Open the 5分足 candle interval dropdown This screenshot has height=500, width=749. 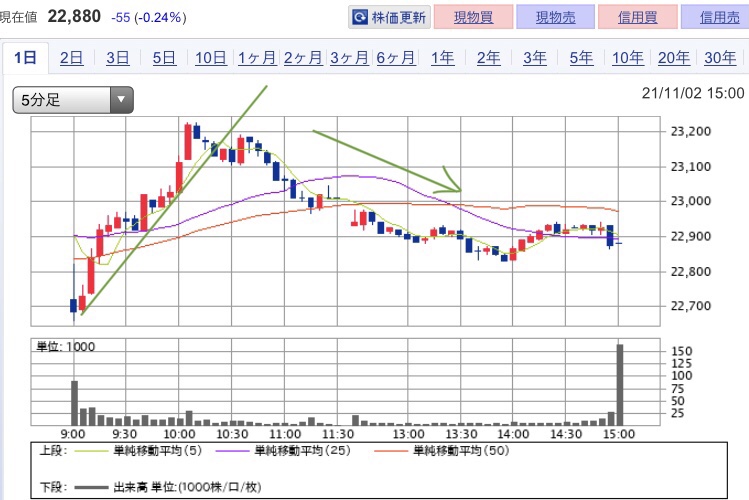pyautogui.click(x=73, y=100)
